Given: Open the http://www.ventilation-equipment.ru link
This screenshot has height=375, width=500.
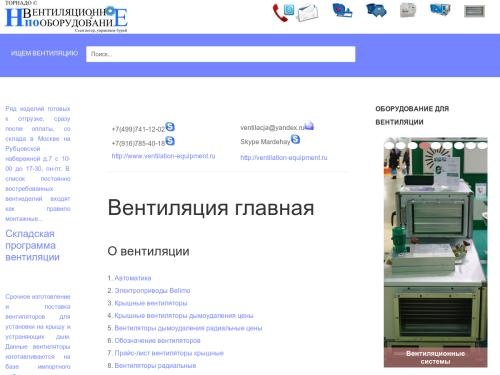Looking at the screenshot, I should click(x=163, y=156).
